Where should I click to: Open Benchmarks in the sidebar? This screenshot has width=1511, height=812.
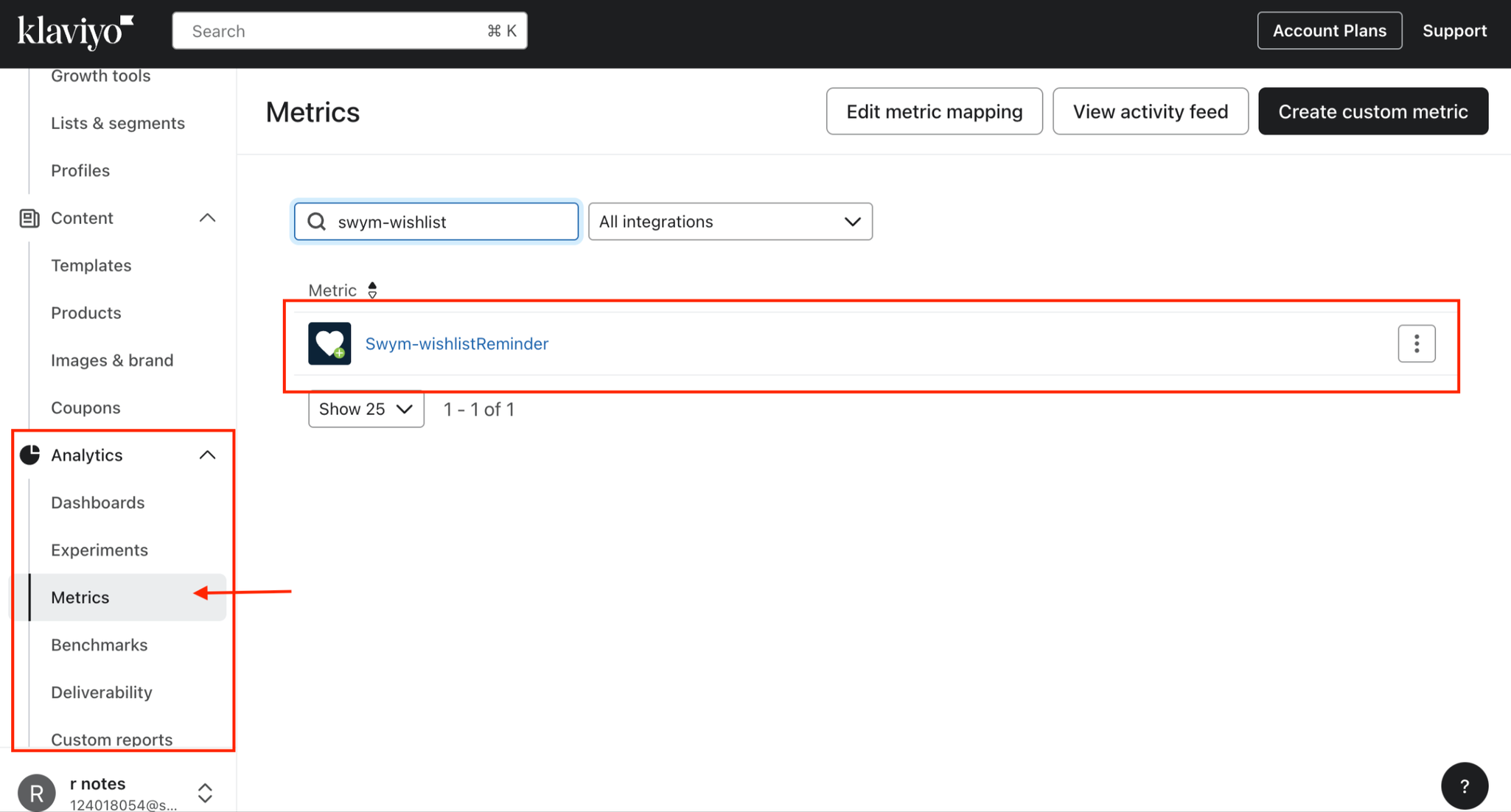99,645
